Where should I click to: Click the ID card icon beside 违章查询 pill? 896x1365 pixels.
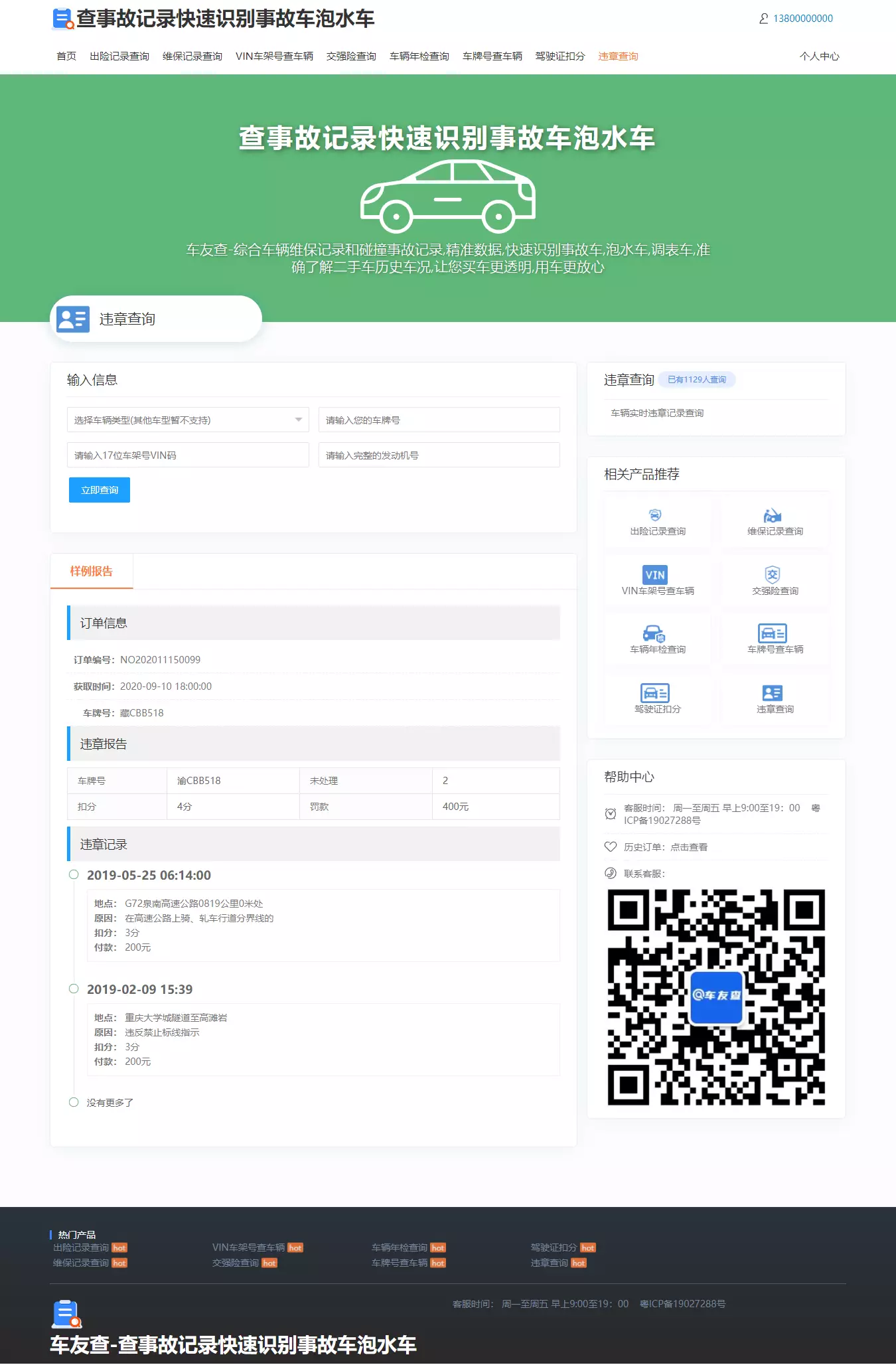click(73, 319)
